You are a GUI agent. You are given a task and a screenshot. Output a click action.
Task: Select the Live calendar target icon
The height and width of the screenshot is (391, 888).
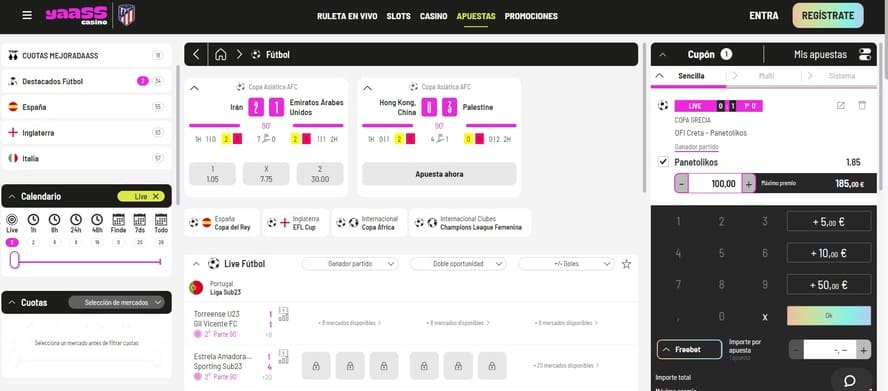12,219
